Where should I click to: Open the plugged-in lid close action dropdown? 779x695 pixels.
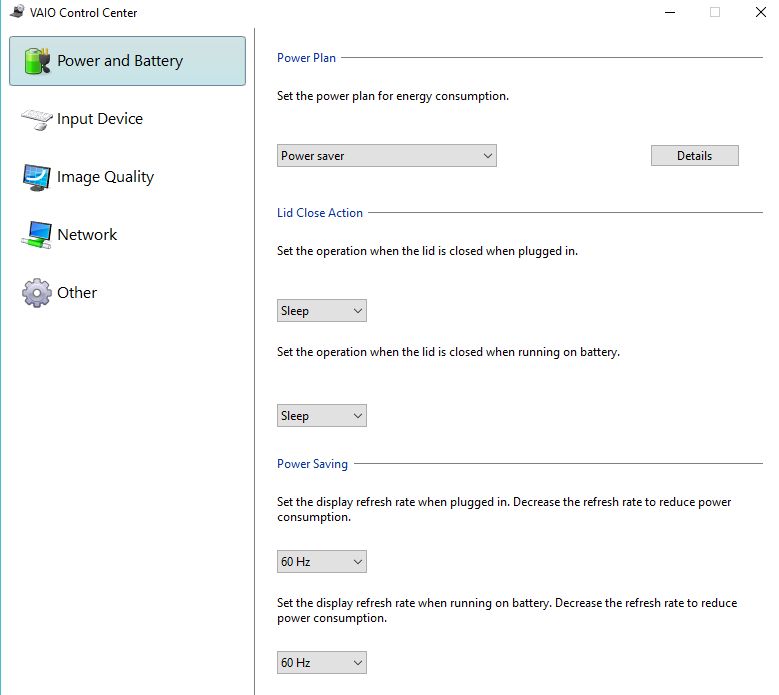coord(321,310)
